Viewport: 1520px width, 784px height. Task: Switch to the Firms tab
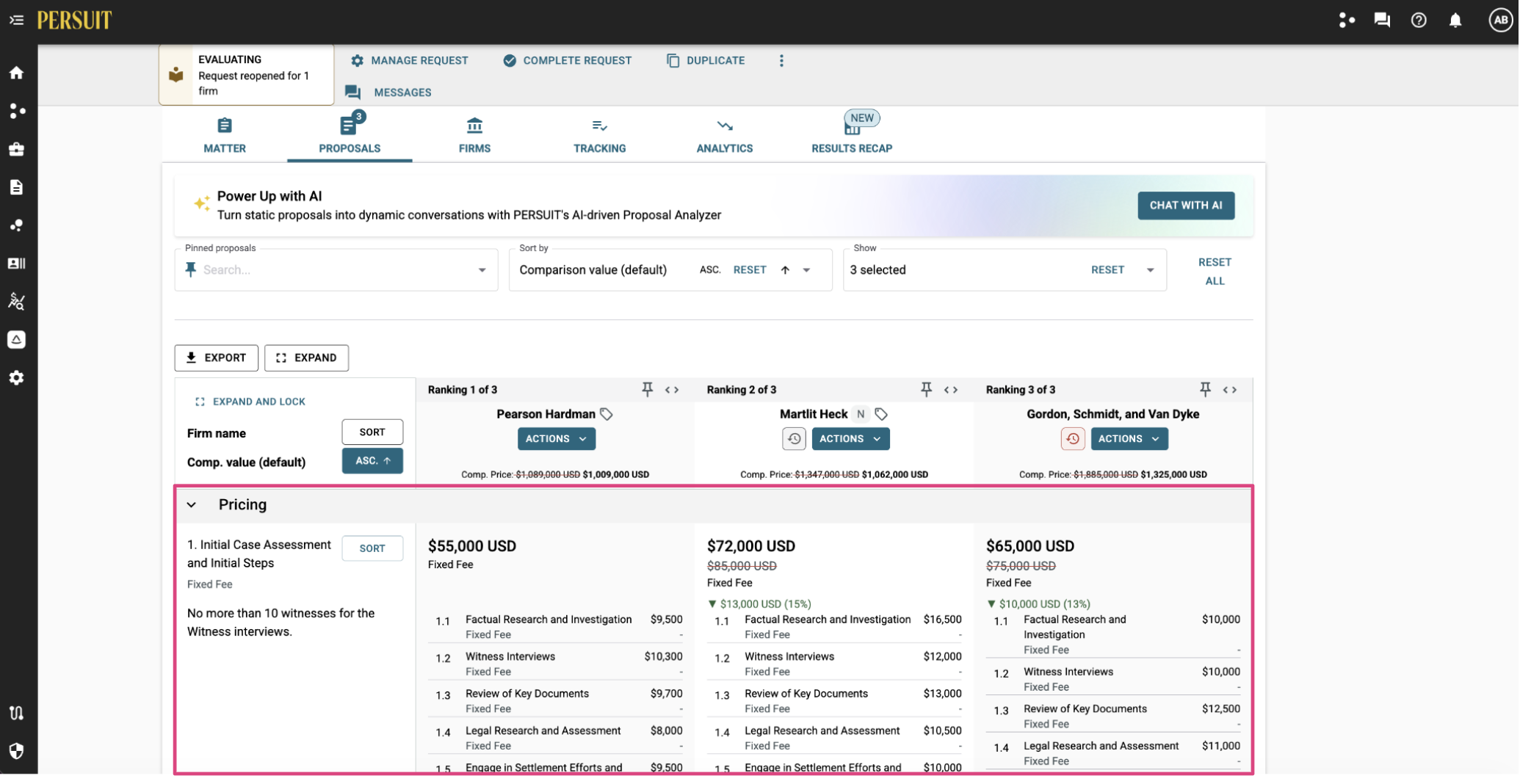click(x=474, y=136)
